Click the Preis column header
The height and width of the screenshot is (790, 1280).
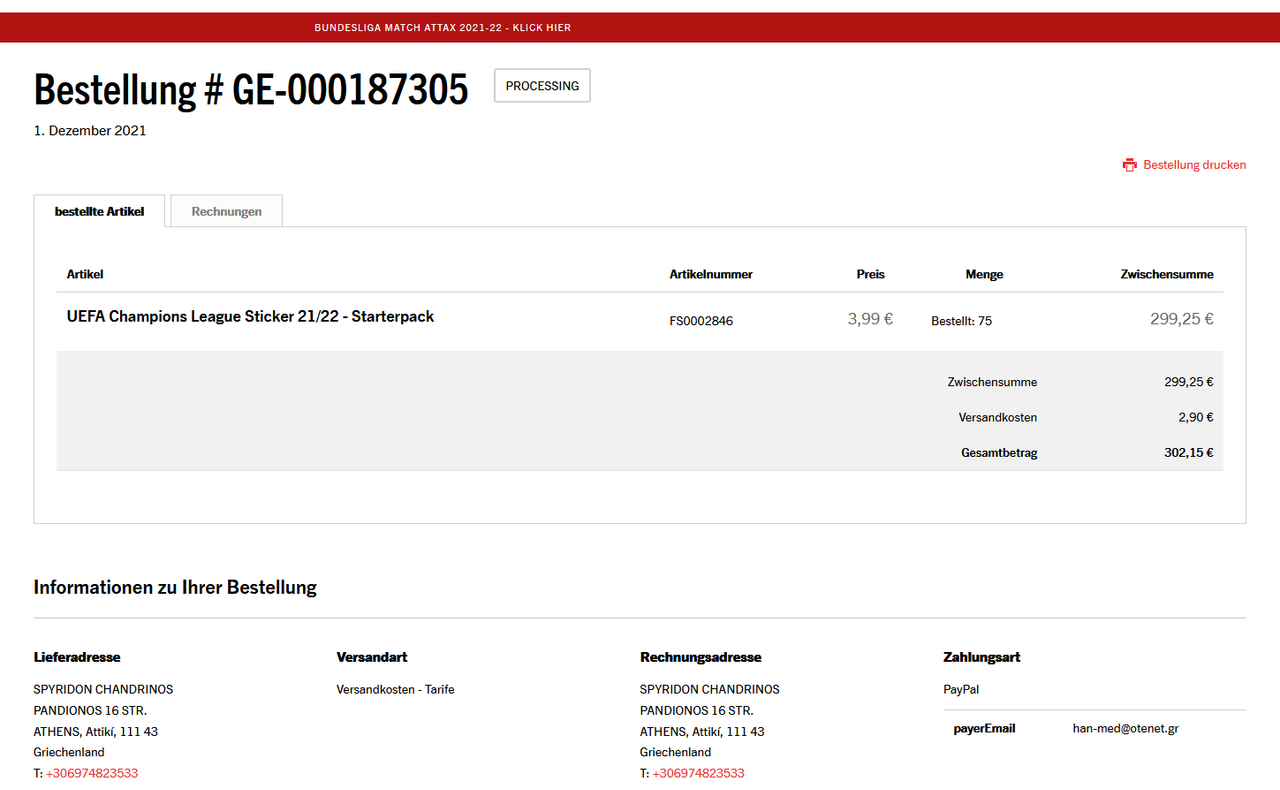[871, 274]
